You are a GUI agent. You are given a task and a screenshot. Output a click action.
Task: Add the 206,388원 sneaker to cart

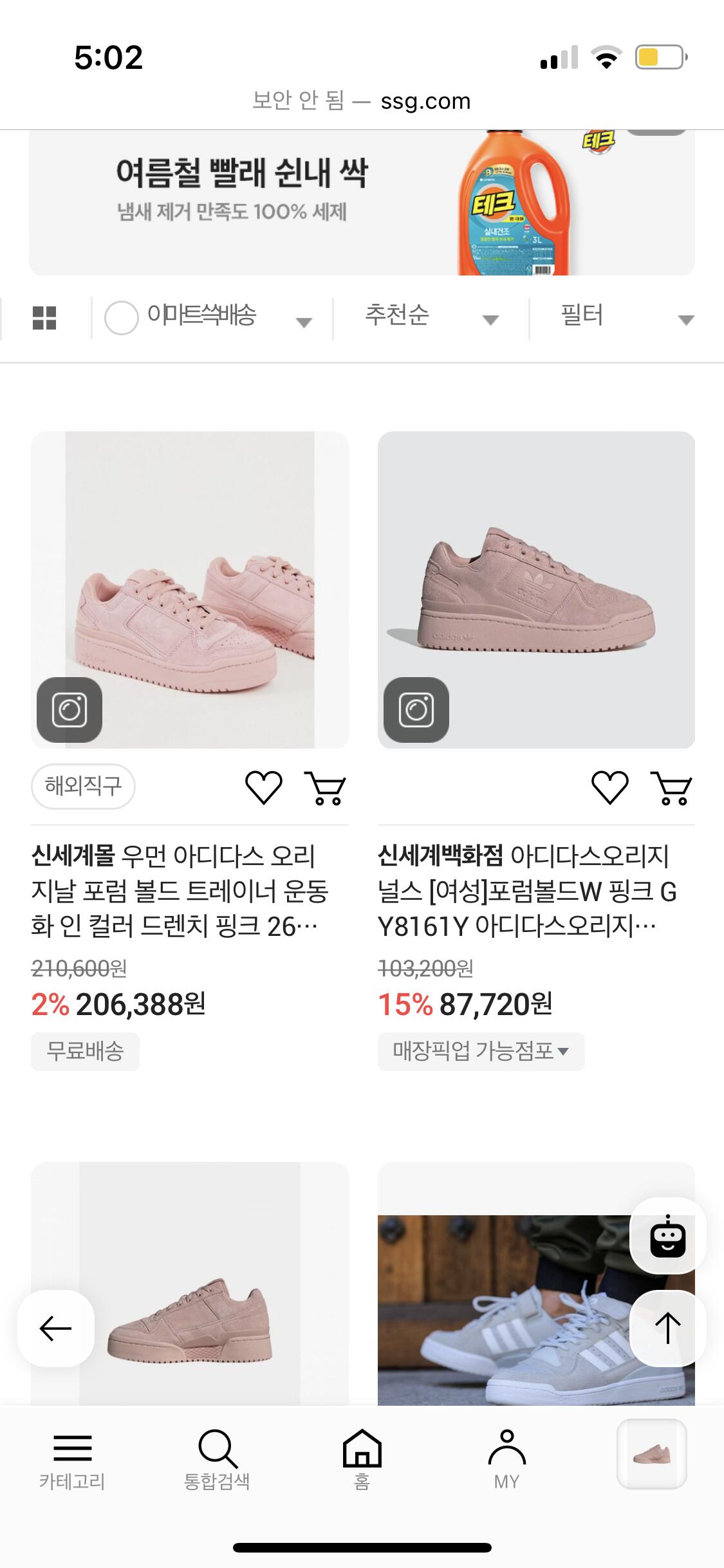[x=325, y=789]
